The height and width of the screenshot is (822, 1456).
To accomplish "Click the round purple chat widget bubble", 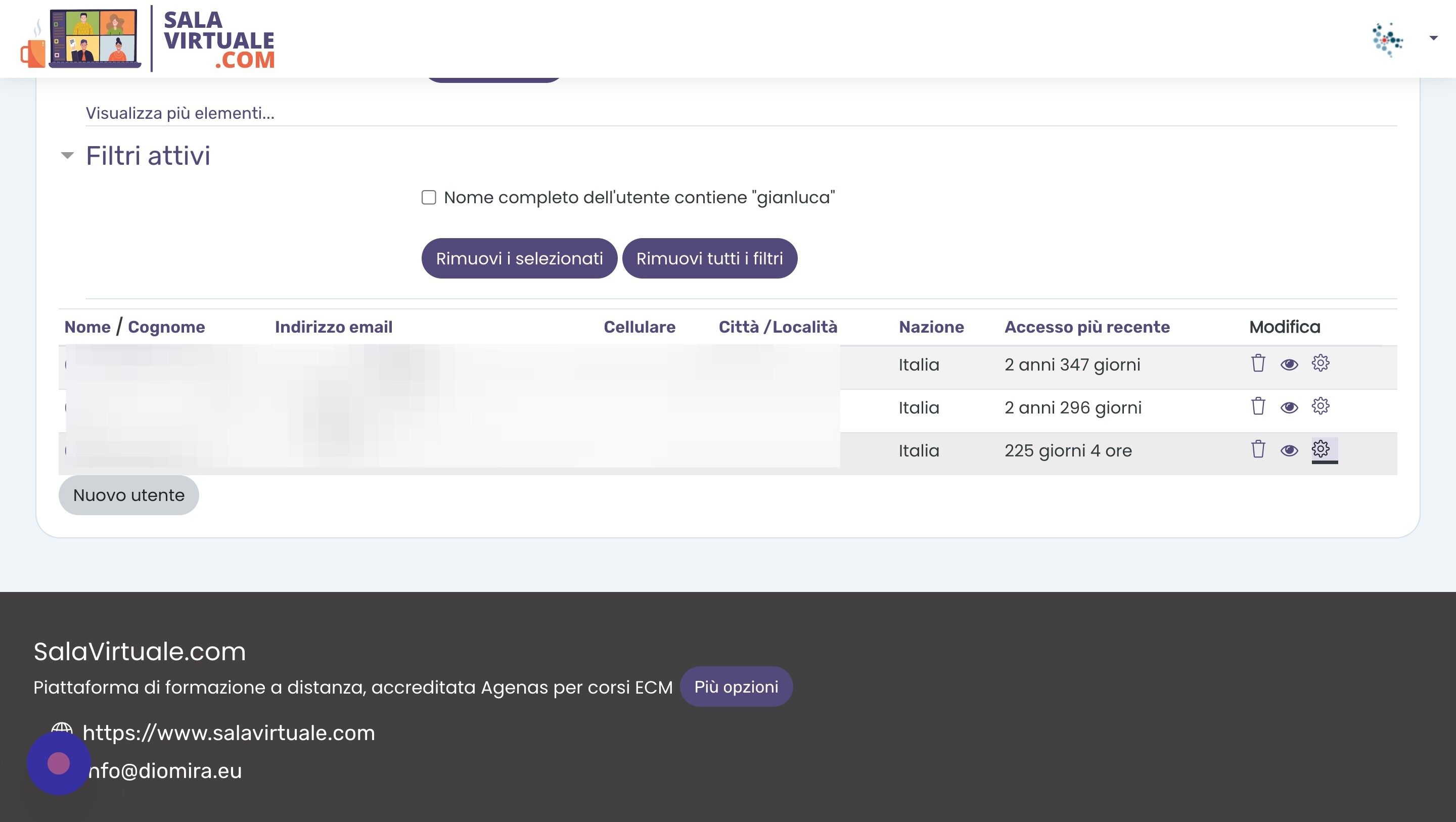I will click(59, 763).
